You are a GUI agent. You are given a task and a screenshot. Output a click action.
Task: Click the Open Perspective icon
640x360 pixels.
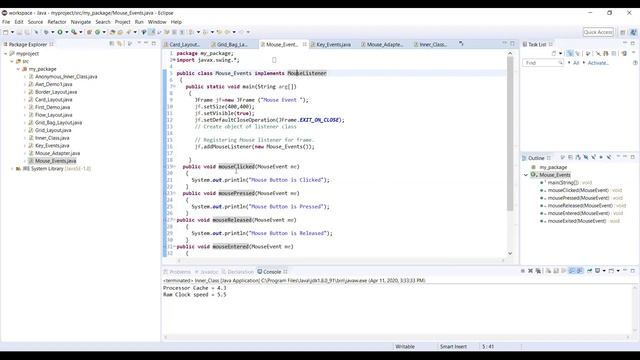(622, 32)
